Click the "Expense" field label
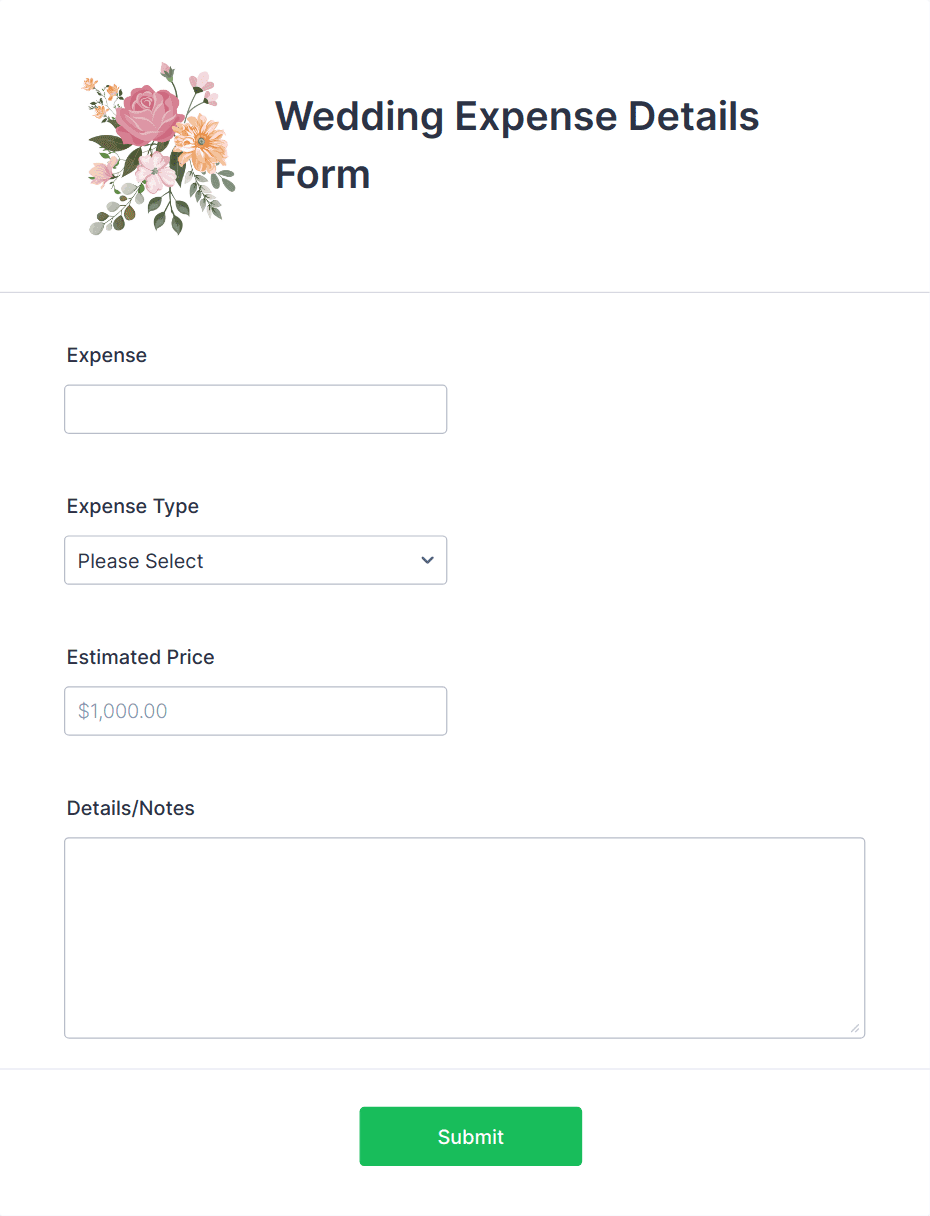 click(107, 355)
